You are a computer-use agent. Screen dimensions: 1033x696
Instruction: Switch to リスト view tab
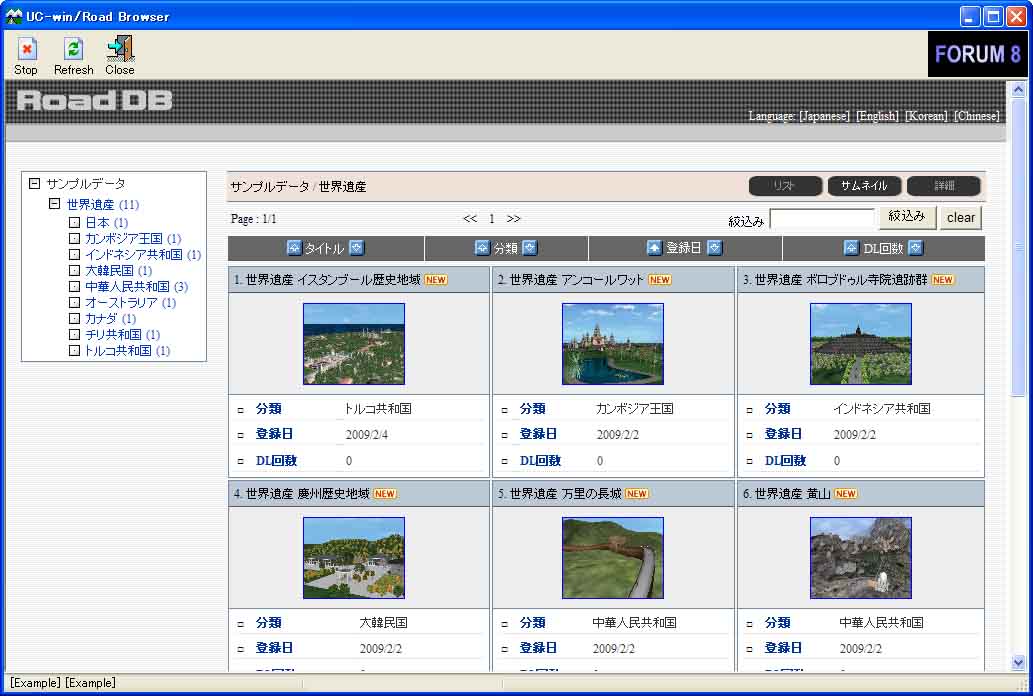[784, 186]
